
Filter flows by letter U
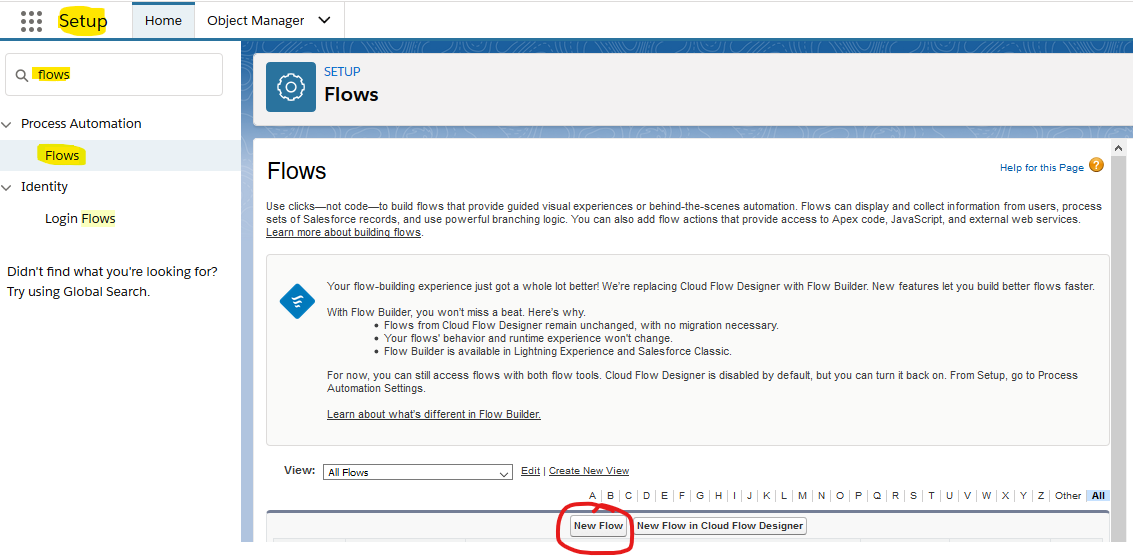pos(949,496)
